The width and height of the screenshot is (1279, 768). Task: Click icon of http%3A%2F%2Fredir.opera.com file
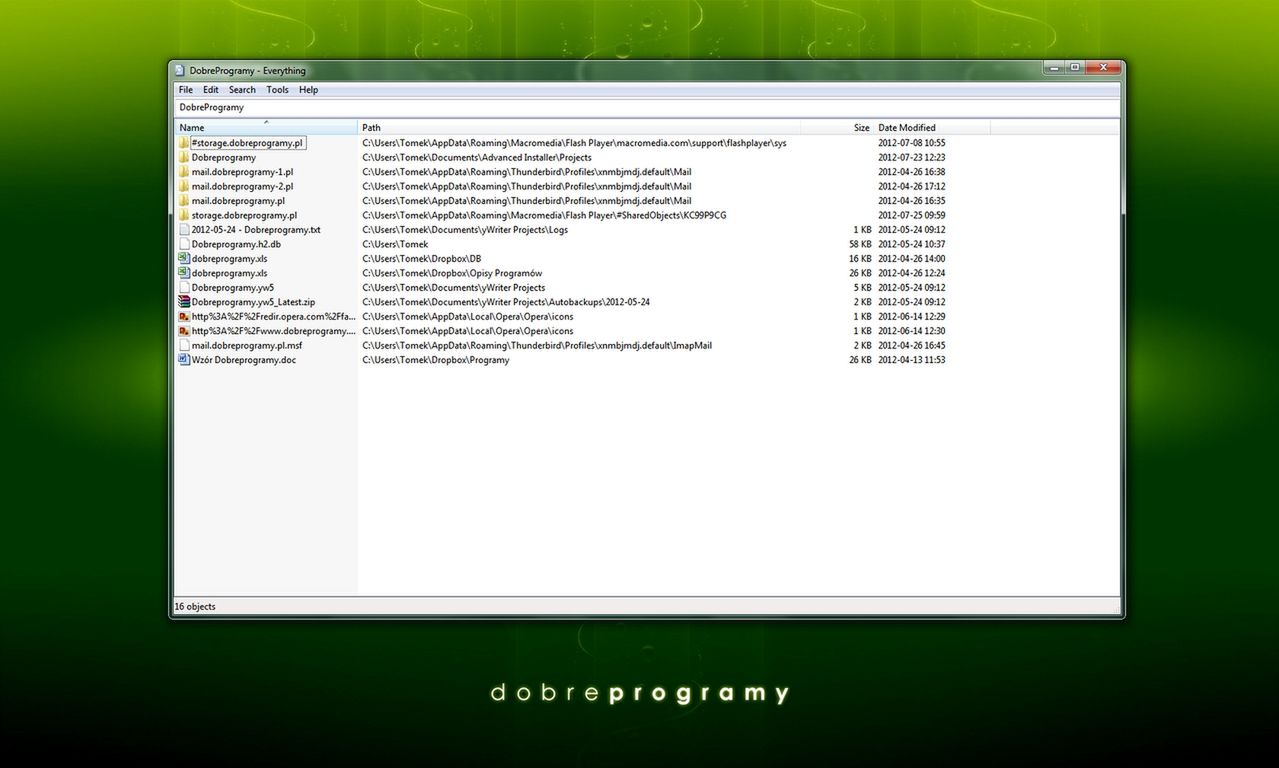click(x=184, y=316)
